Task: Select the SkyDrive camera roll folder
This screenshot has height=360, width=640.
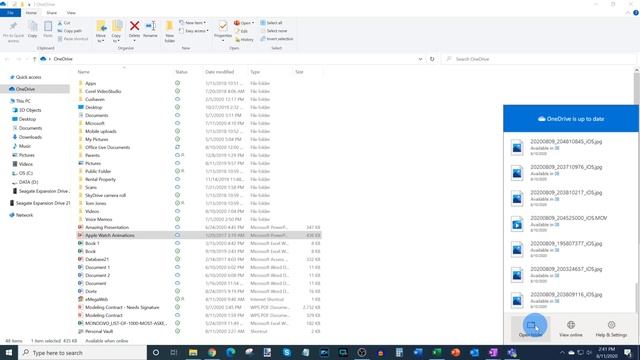Action: click(x=105, y=196)
